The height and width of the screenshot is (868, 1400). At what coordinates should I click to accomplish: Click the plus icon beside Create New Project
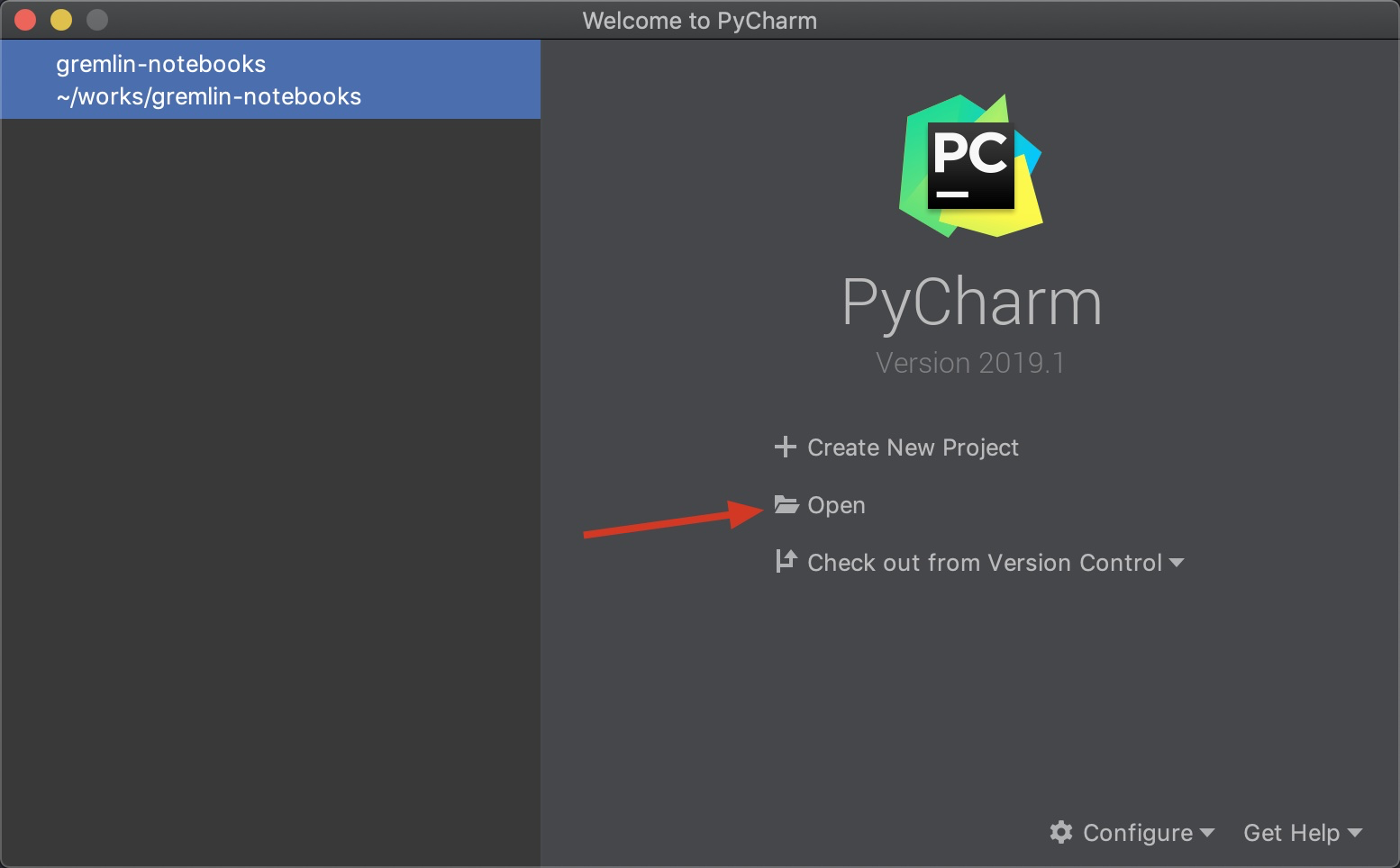(x=785, y=447)
